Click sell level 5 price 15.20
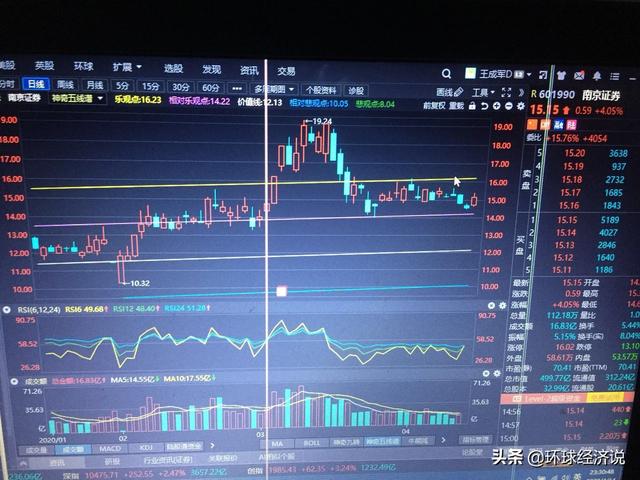 (574, 153)
